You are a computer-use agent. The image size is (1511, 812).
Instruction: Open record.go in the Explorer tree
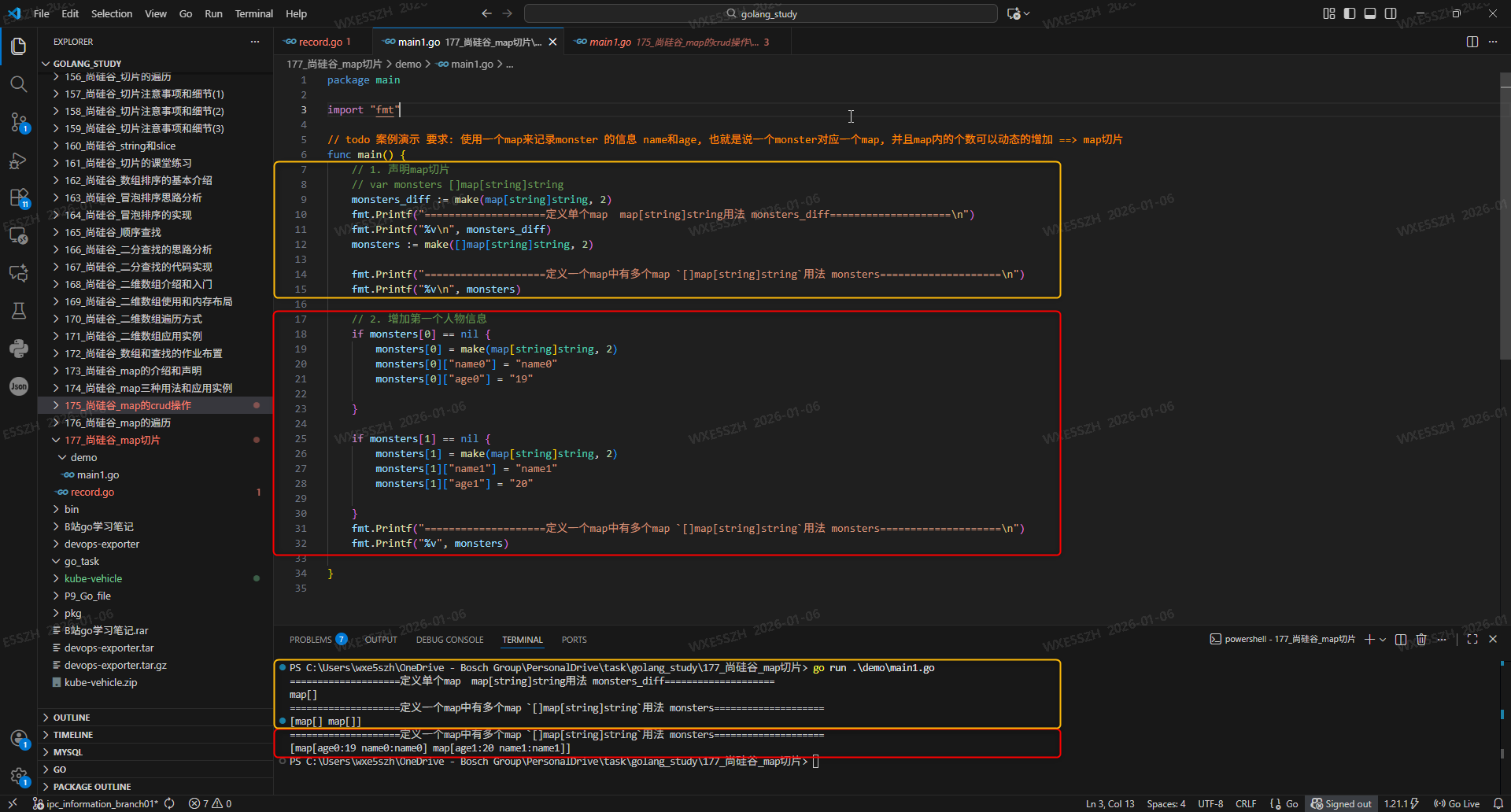point(155,492)
